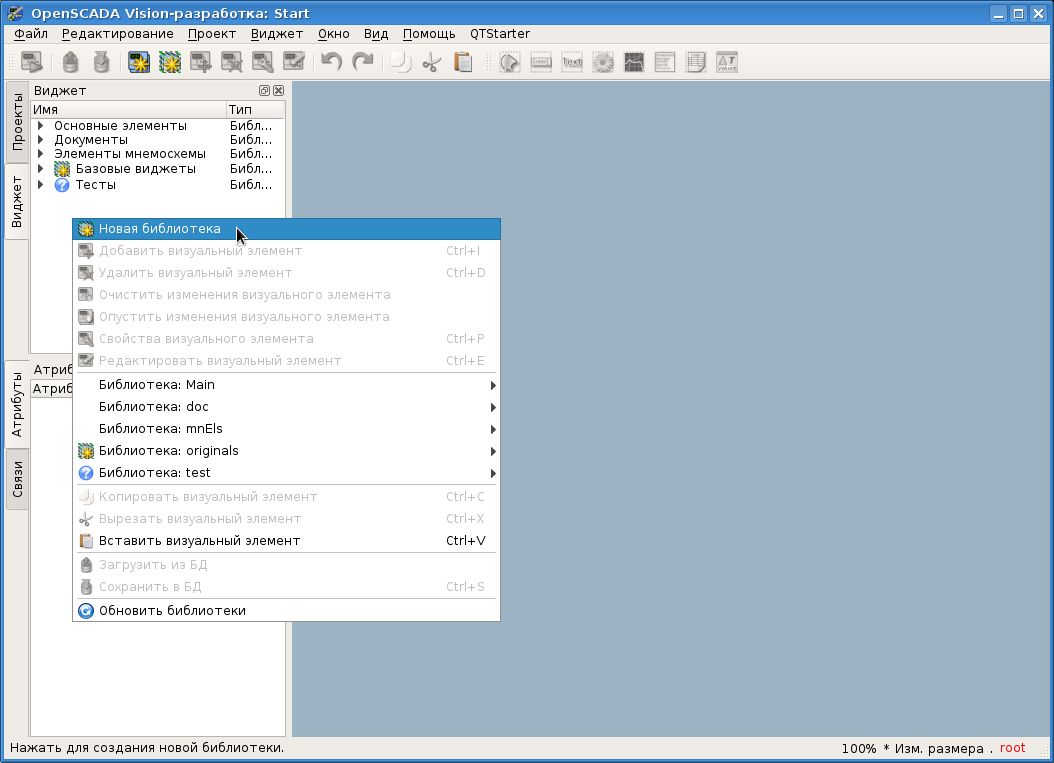Open the Библиотека: doc submenu
1054x763 pixels.
tap(286, 407)
